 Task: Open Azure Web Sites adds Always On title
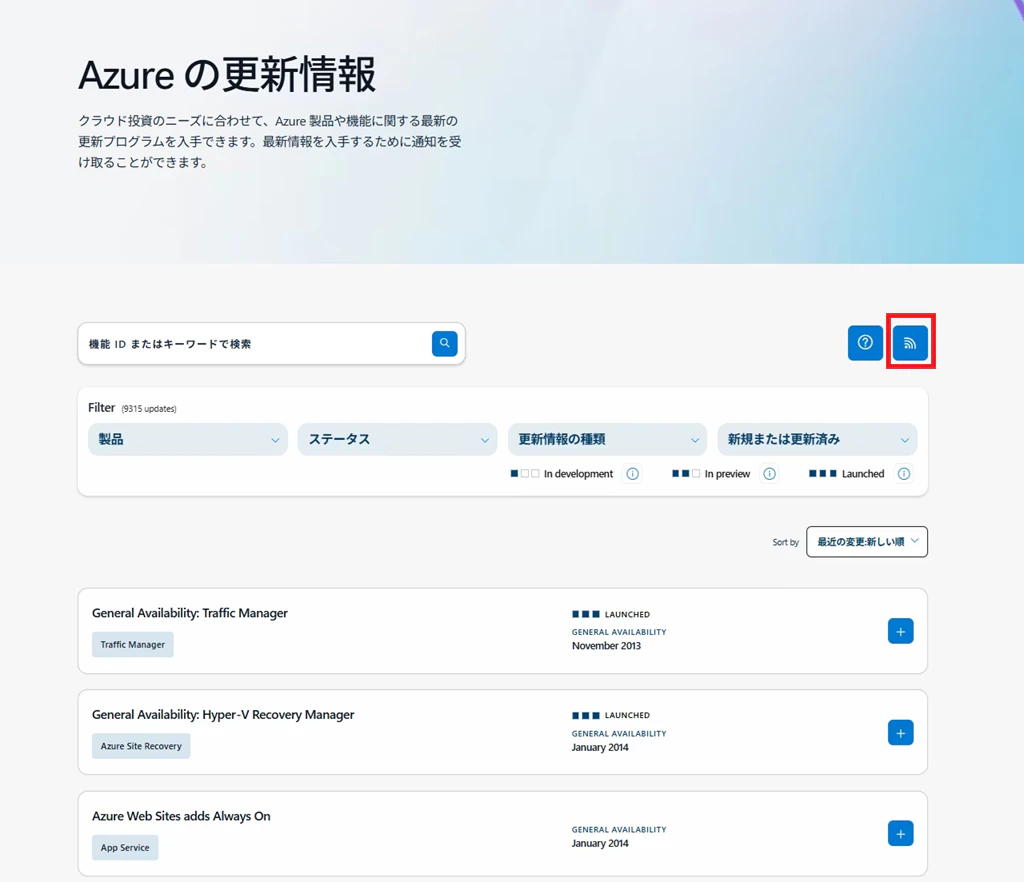click(x=181, y=816)
